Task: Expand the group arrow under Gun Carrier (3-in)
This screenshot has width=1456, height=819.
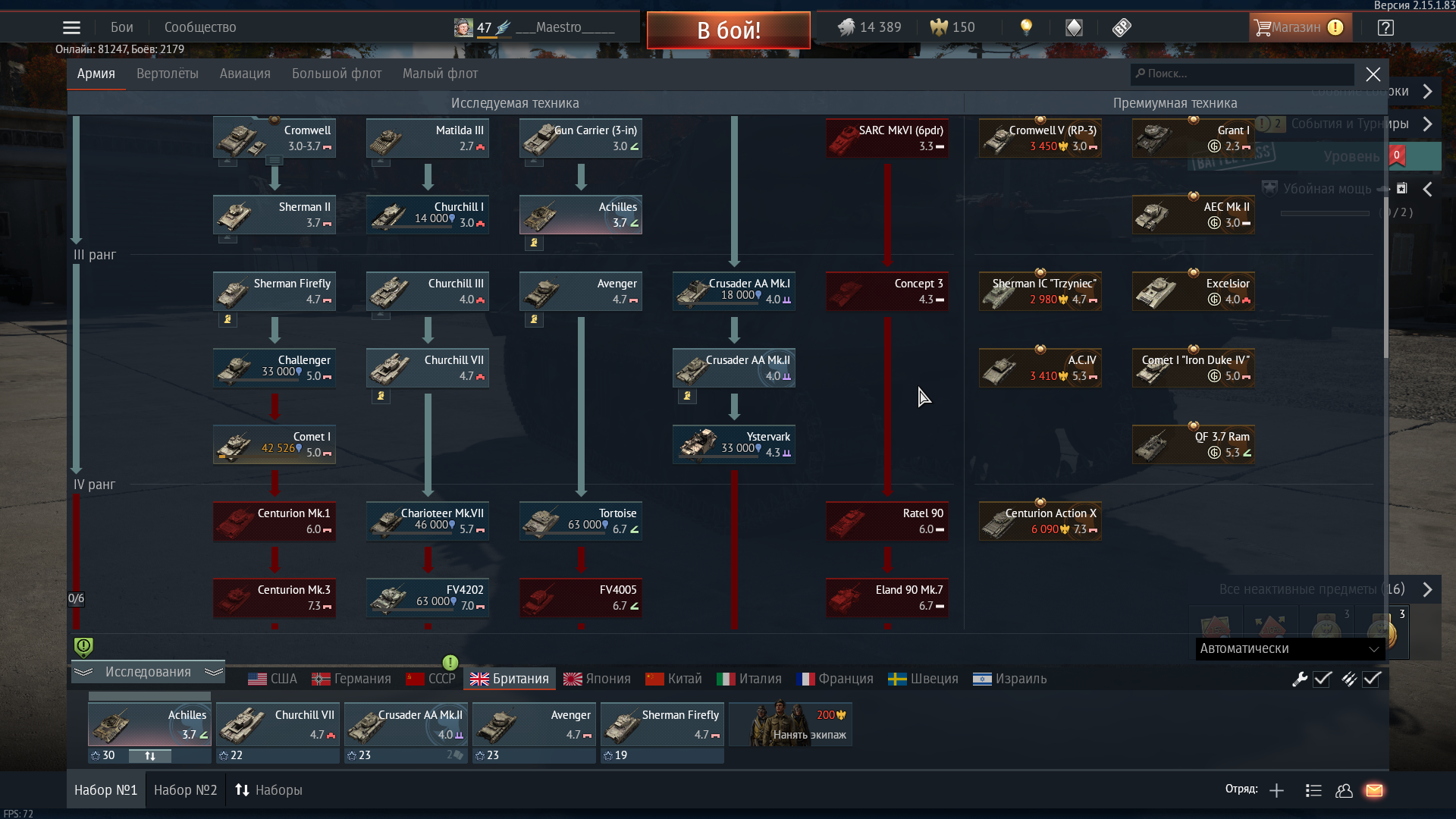Action: (x=534, y=162)
